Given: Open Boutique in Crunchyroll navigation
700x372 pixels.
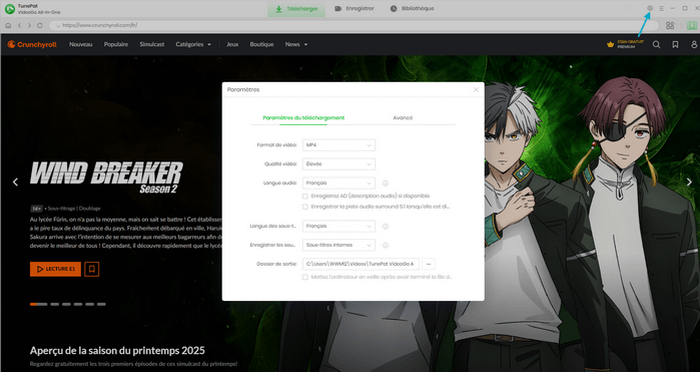Looking at the screenshot, I should pos(262,44).
